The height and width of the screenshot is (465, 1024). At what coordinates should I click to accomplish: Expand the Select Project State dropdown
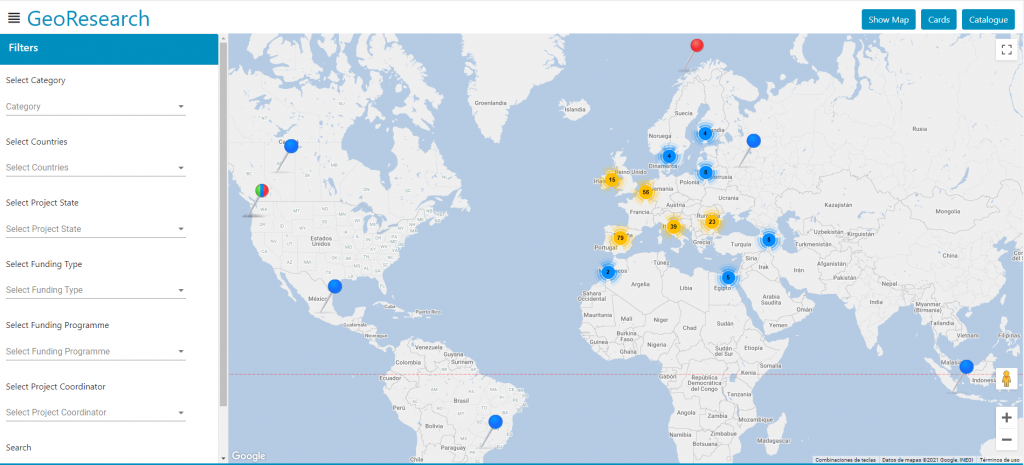[x=95, y=229]
